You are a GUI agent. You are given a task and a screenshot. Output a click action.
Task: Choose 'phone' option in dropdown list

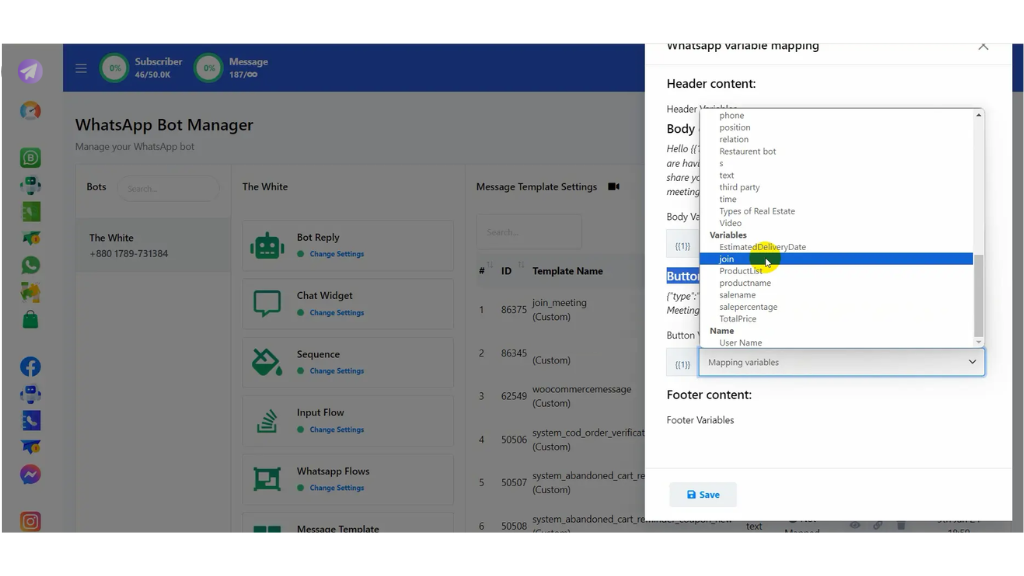pyautogui.click(x=731, y=116)
